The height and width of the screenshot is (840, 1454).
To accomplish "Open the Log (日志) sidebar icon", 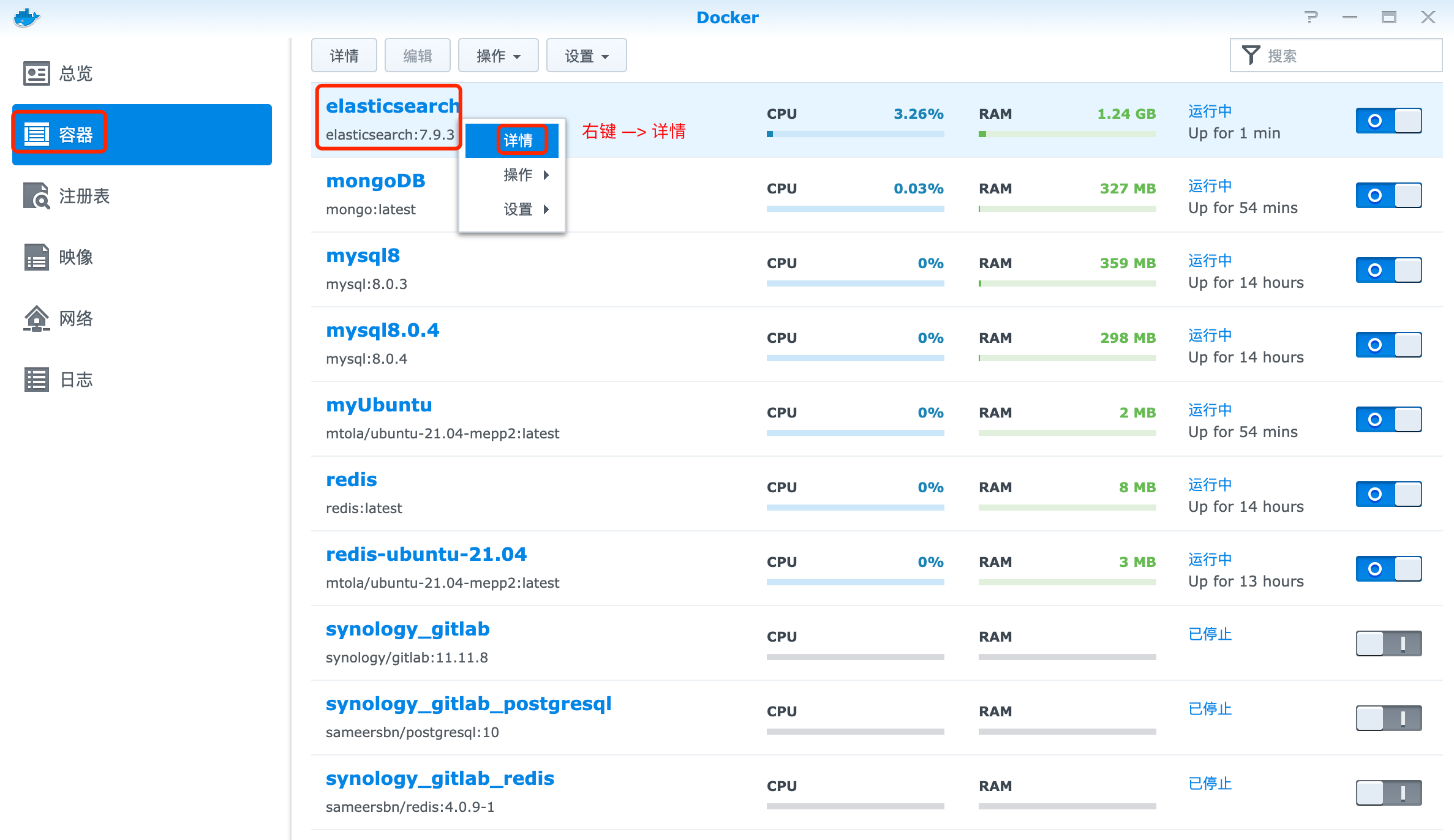I will point(36,380).
